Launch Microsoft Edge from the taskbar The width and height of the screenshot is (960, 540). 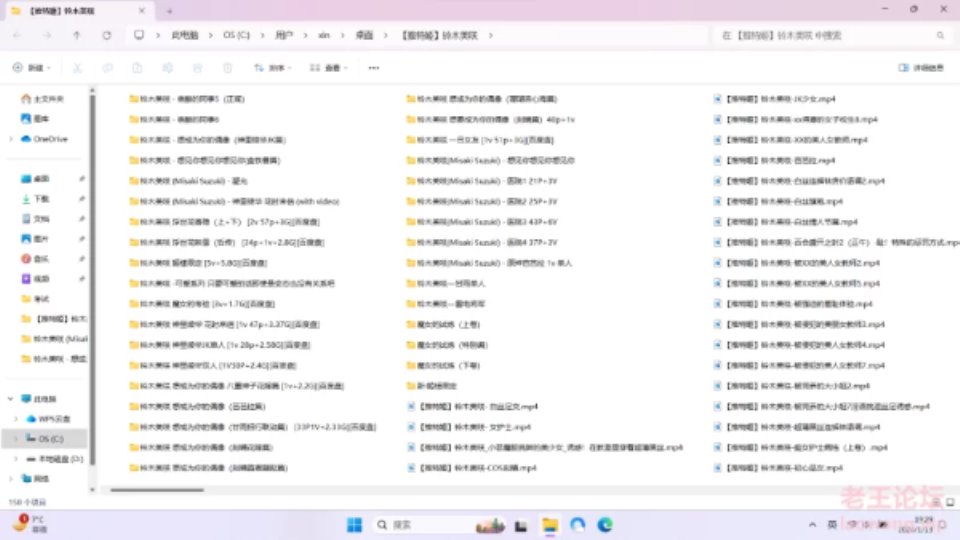click(605, 525)
